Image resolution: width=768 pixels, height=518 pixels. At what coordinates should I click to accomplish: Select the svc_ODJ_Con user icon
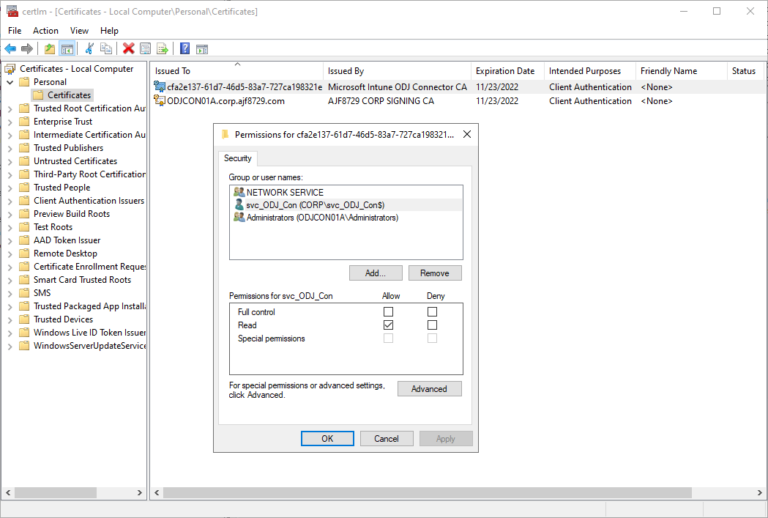[x=239, y=205]
